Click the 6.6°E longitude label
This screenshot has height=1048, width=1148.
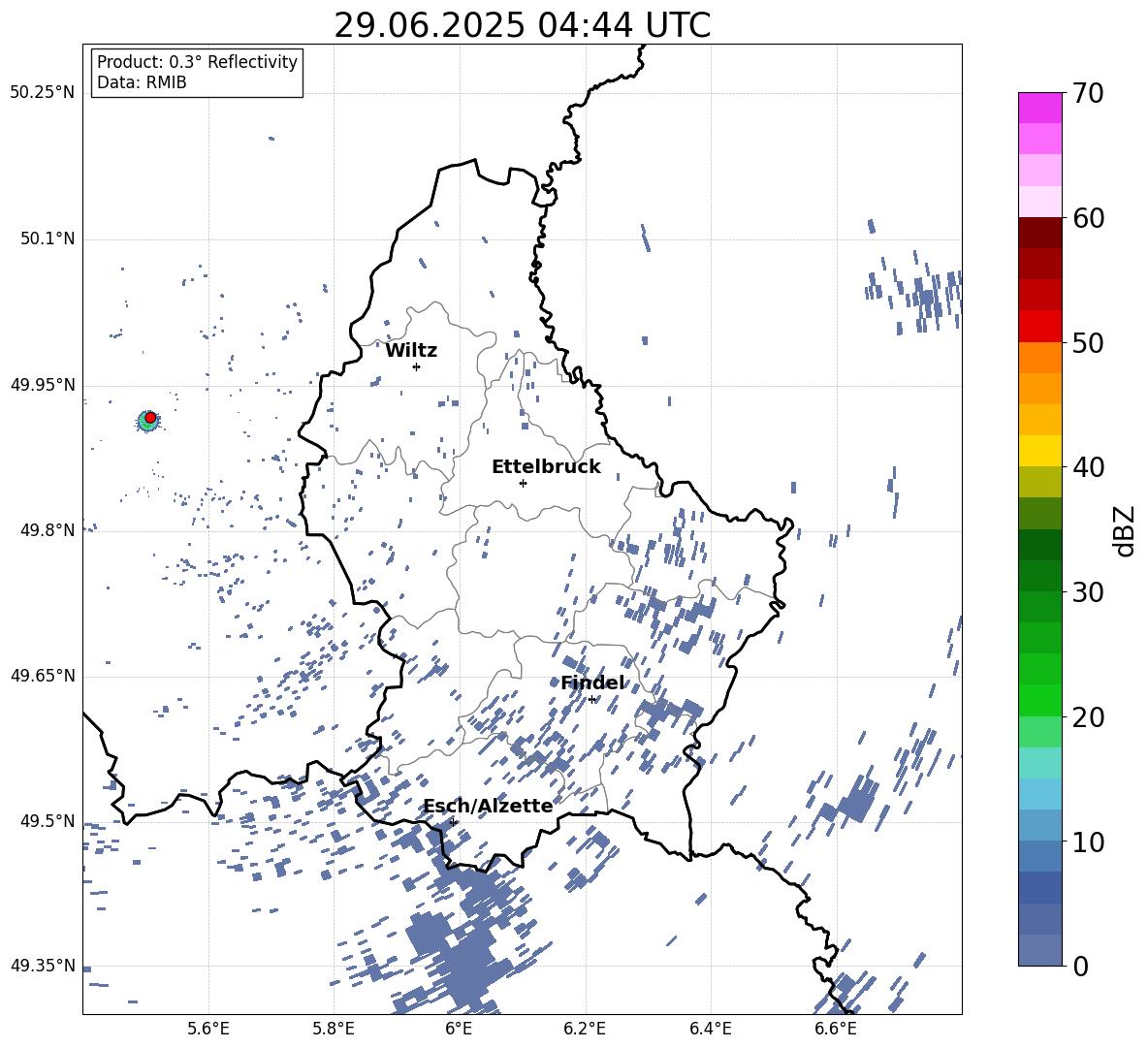point(836,1029)
